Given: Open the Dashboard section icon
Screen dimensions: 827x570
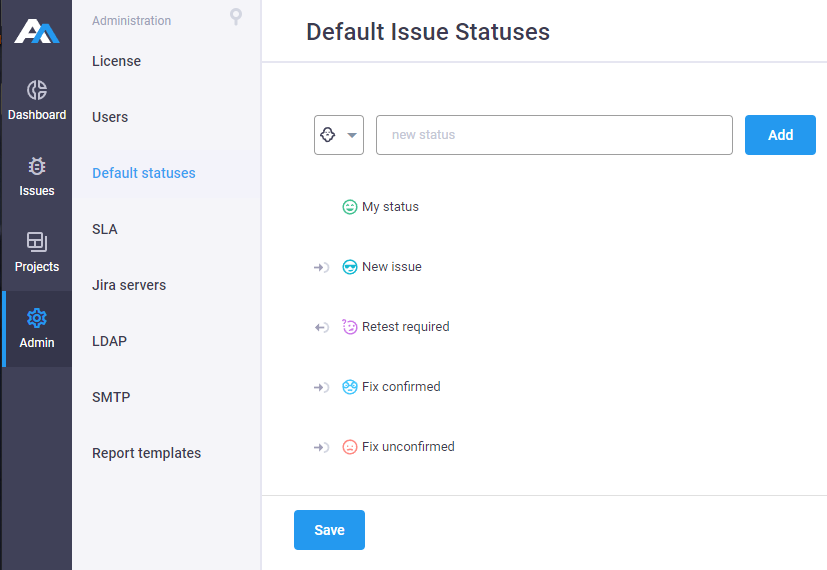Looking at the screenshot, I should click(x=37, y=90).
